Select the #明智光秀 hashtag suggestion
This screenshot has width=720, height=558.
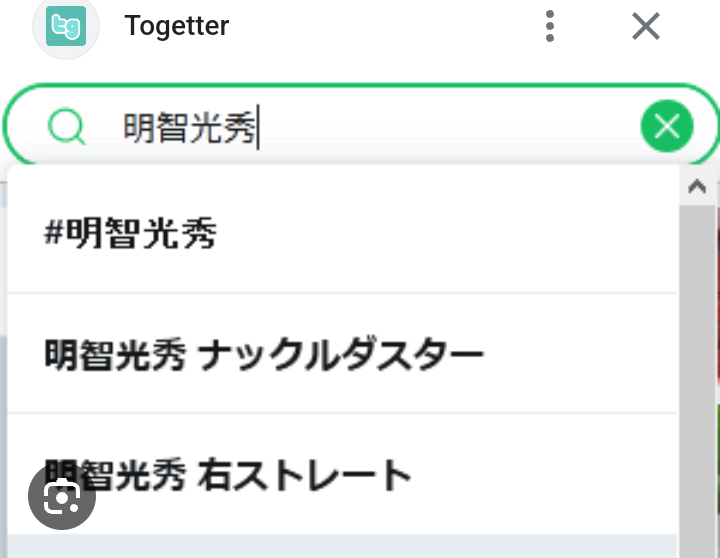tap(131, 234)
